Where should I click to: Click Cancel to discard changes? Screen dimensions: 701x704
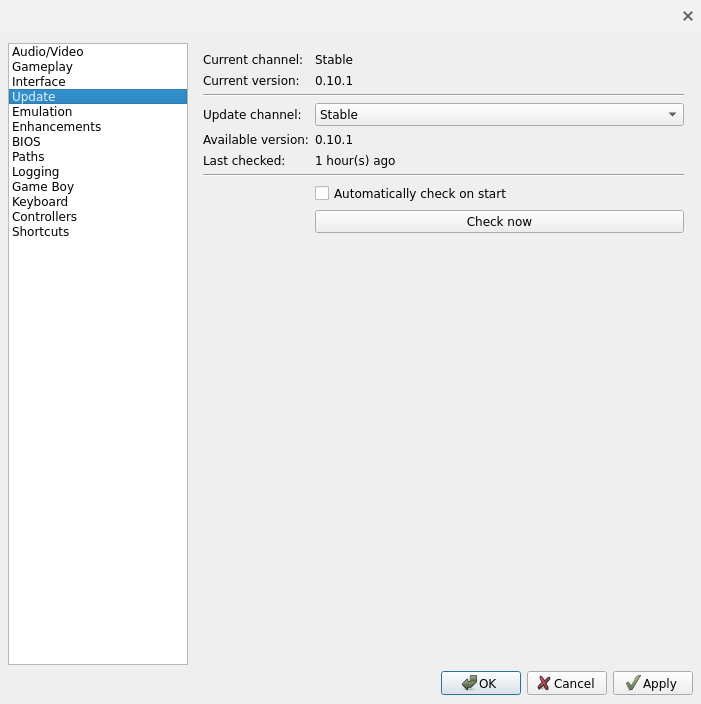point(567,683)
